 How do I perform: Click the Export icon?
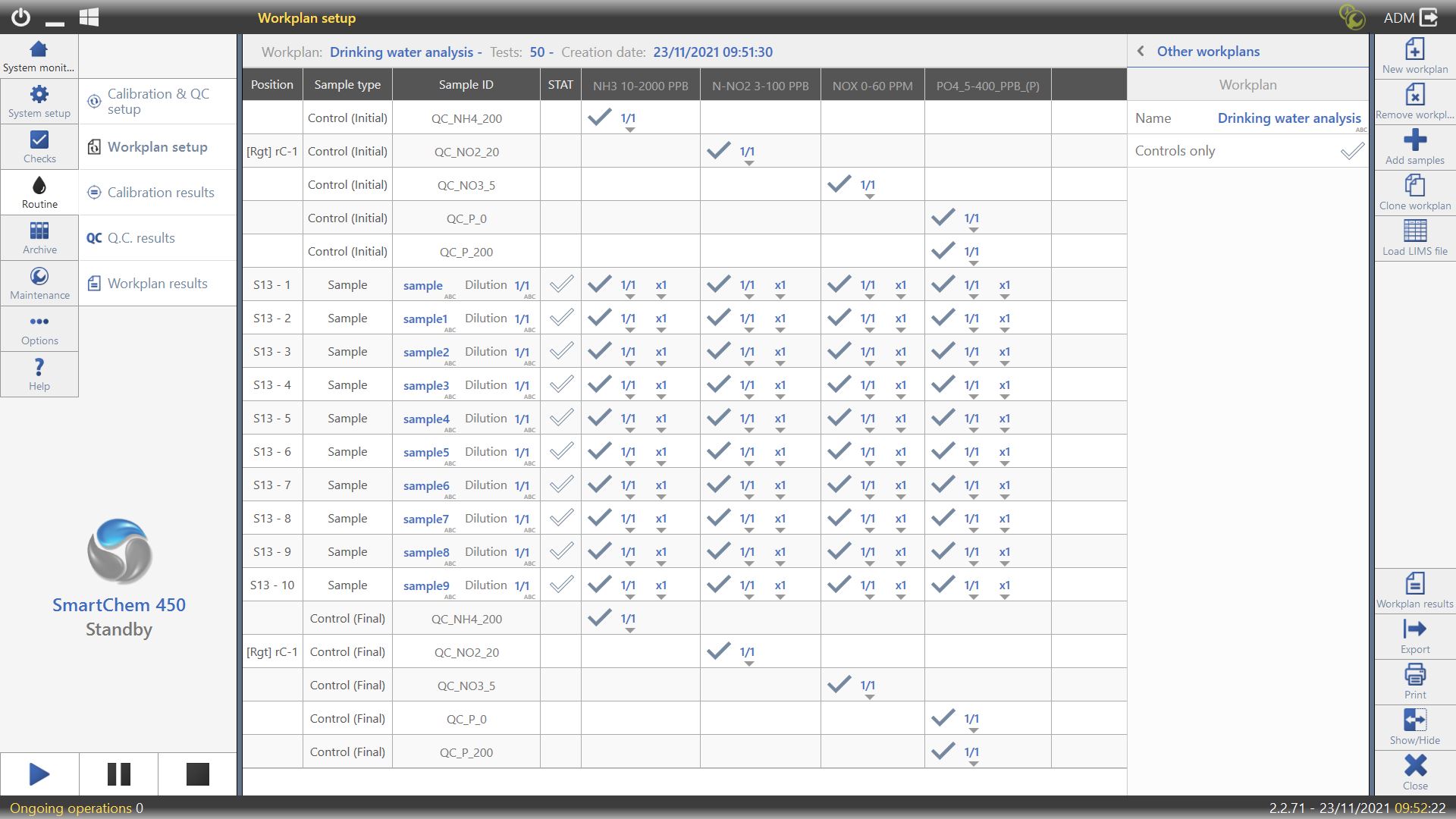[1414, 629]
